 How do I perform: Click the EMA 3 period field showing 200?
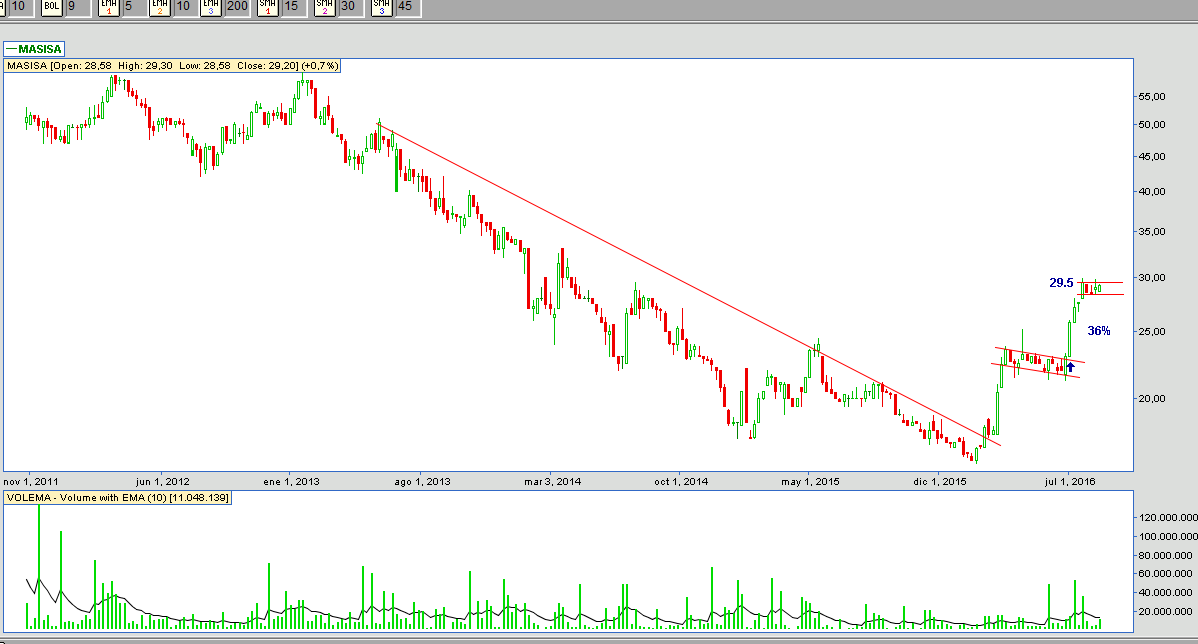[238, 6]
